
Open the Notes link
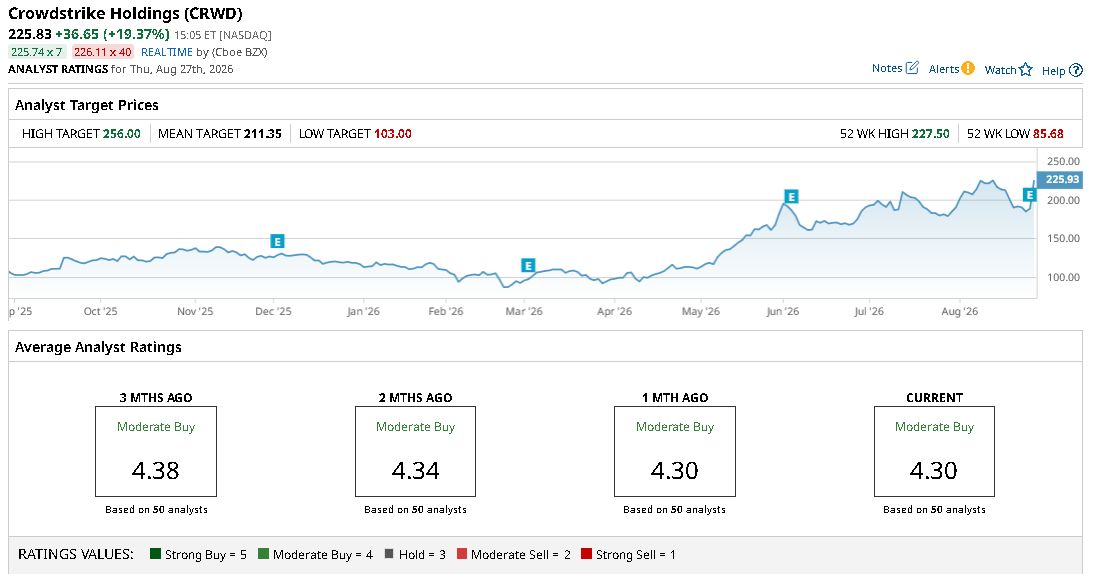coord(887,68)
